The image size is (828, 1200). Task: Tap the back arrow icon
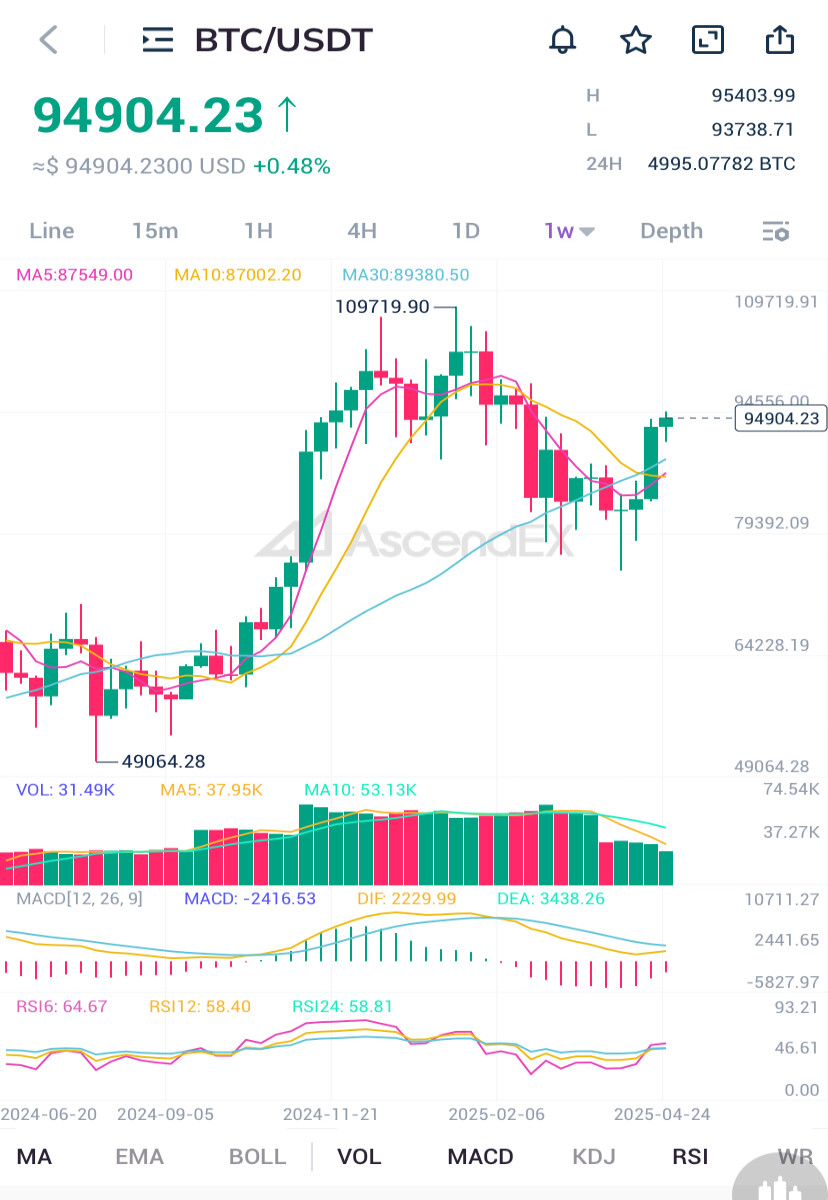coord(48,40)
